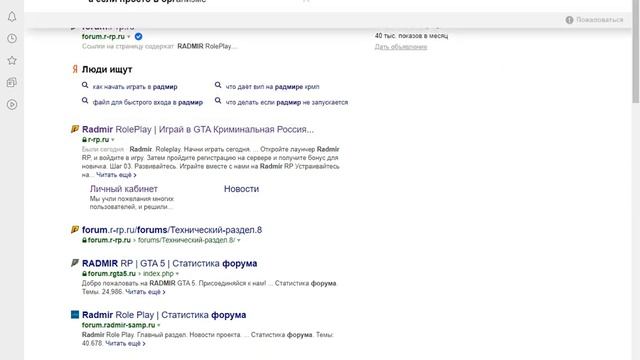
Task: Expand 'Читать ещё' under RADMIR GTA 5 snippet
Action: coord(145,292)
